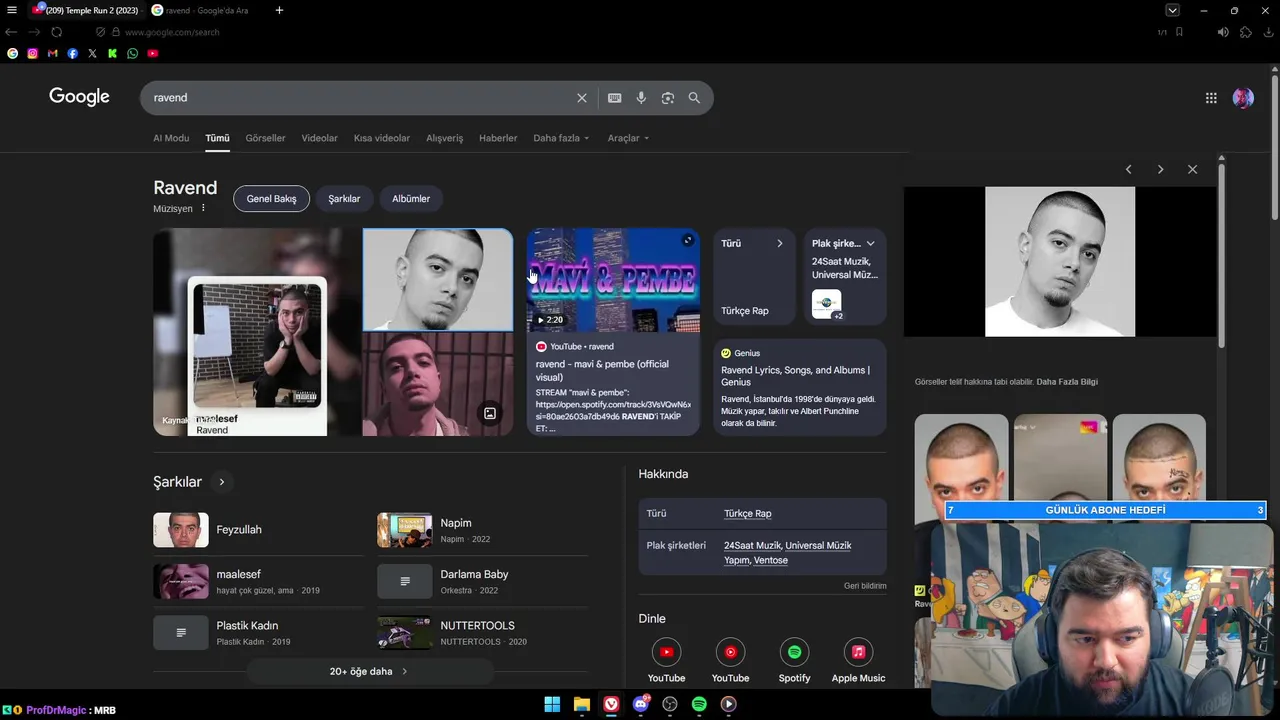Open the Kick bookmark shortcut
The width and height of the screenshot is (1280, 720).
[x=112, y=53]
